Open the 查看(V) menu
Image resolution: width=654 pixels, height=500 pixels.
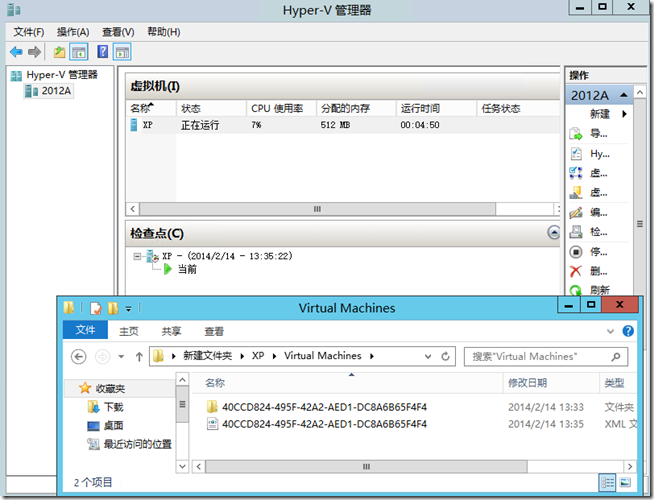(x=118, y=32)
